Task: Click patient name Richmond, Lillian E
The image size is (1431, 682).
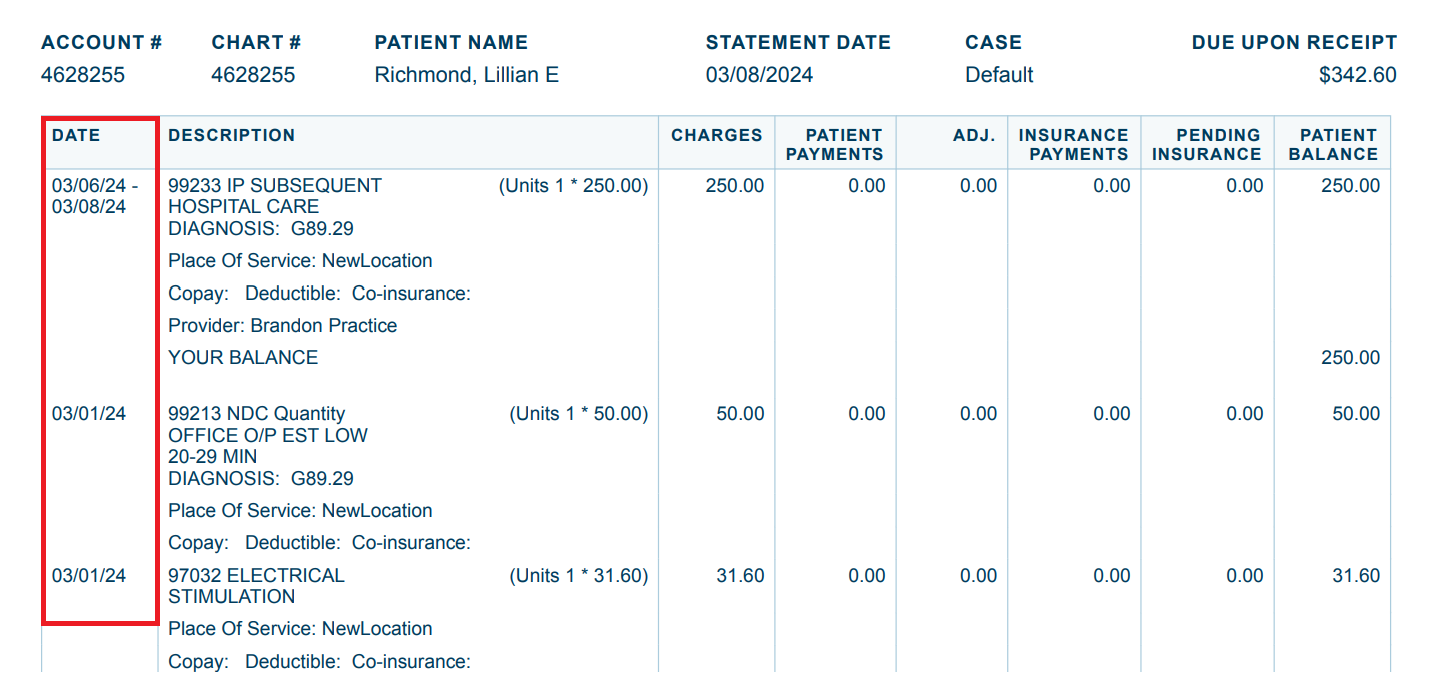Action: (466, 75)
